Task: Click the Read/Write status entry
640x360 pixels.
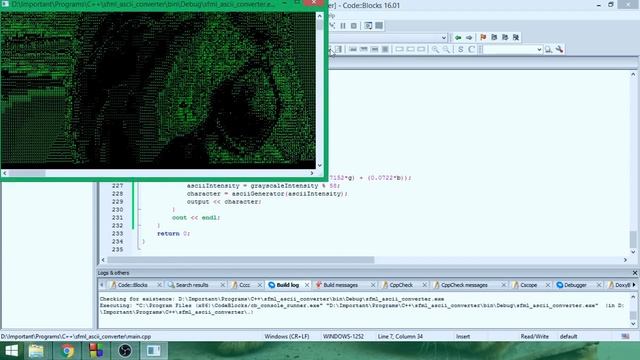Action: click(x=534, y=337)
